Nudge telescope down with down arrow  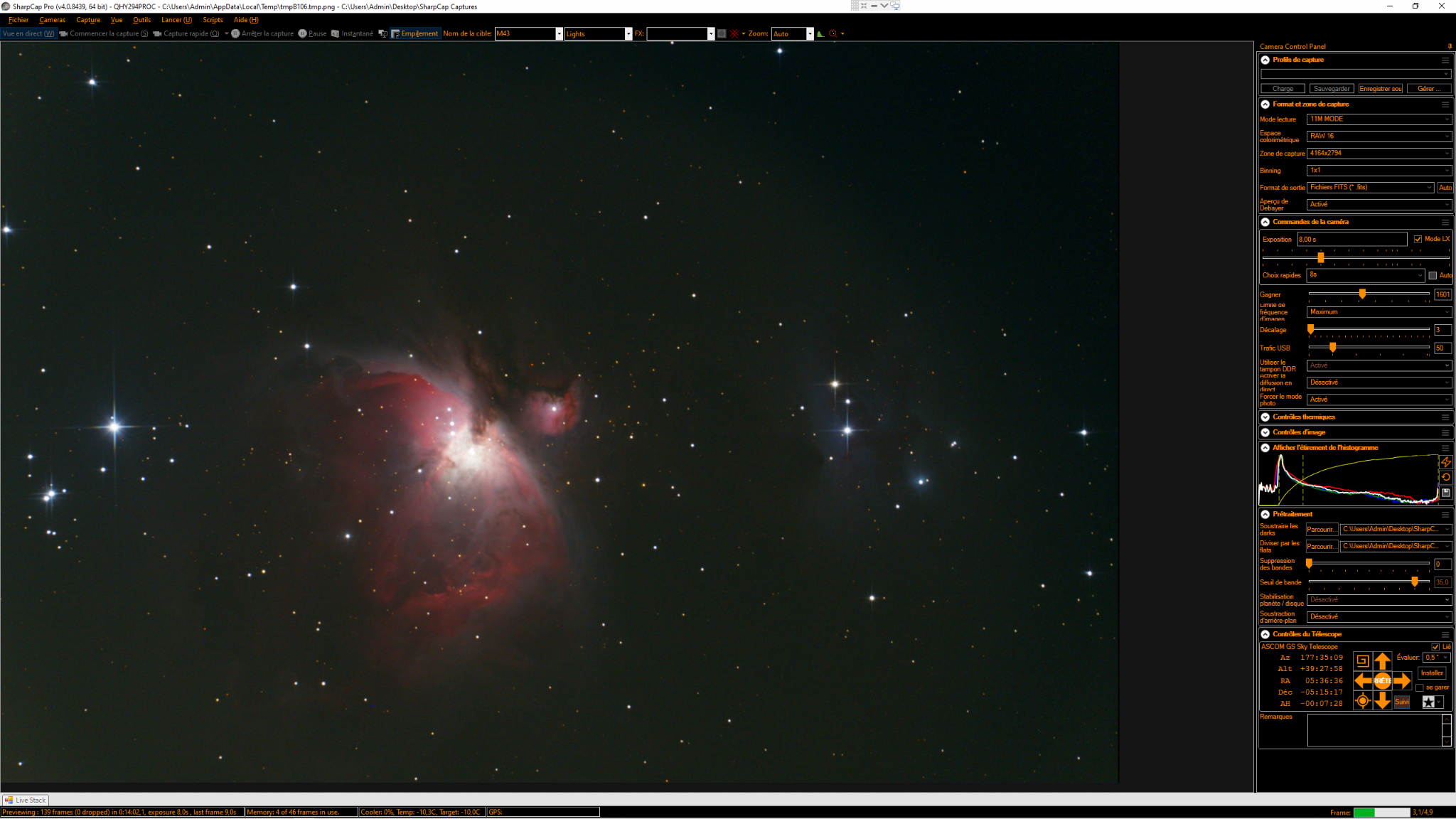(x=1382, y=701)
